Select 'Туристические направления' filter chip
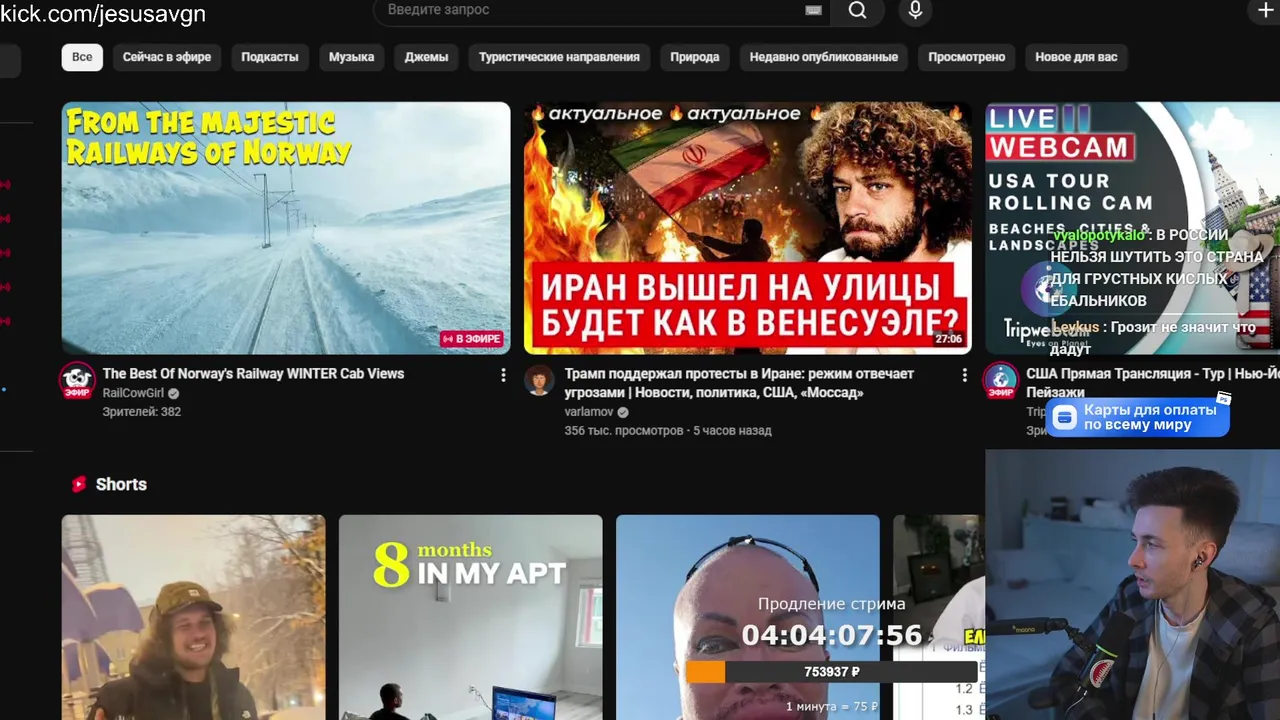This screenshot has width=1280, height=720. coord(559,57)
